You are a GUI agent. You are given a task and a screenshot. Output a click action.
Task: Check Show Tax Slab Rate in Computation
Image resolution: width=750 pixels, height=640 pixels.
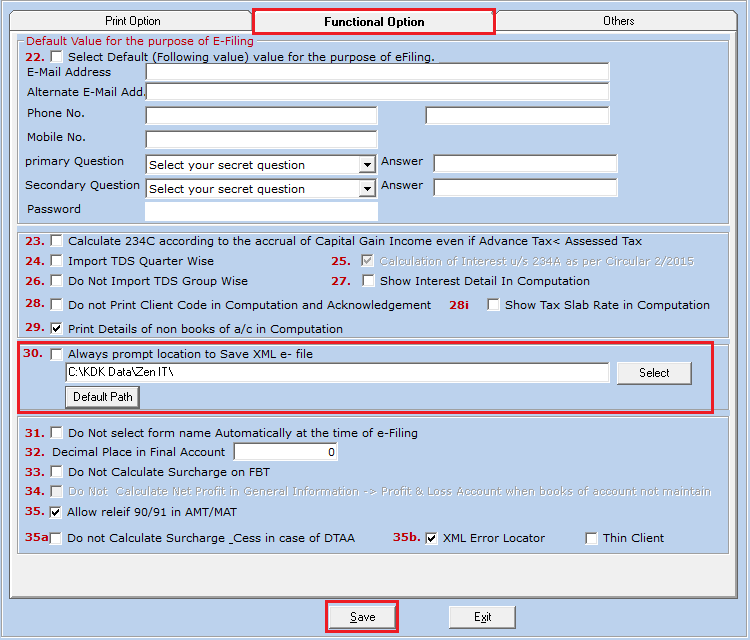494,305
